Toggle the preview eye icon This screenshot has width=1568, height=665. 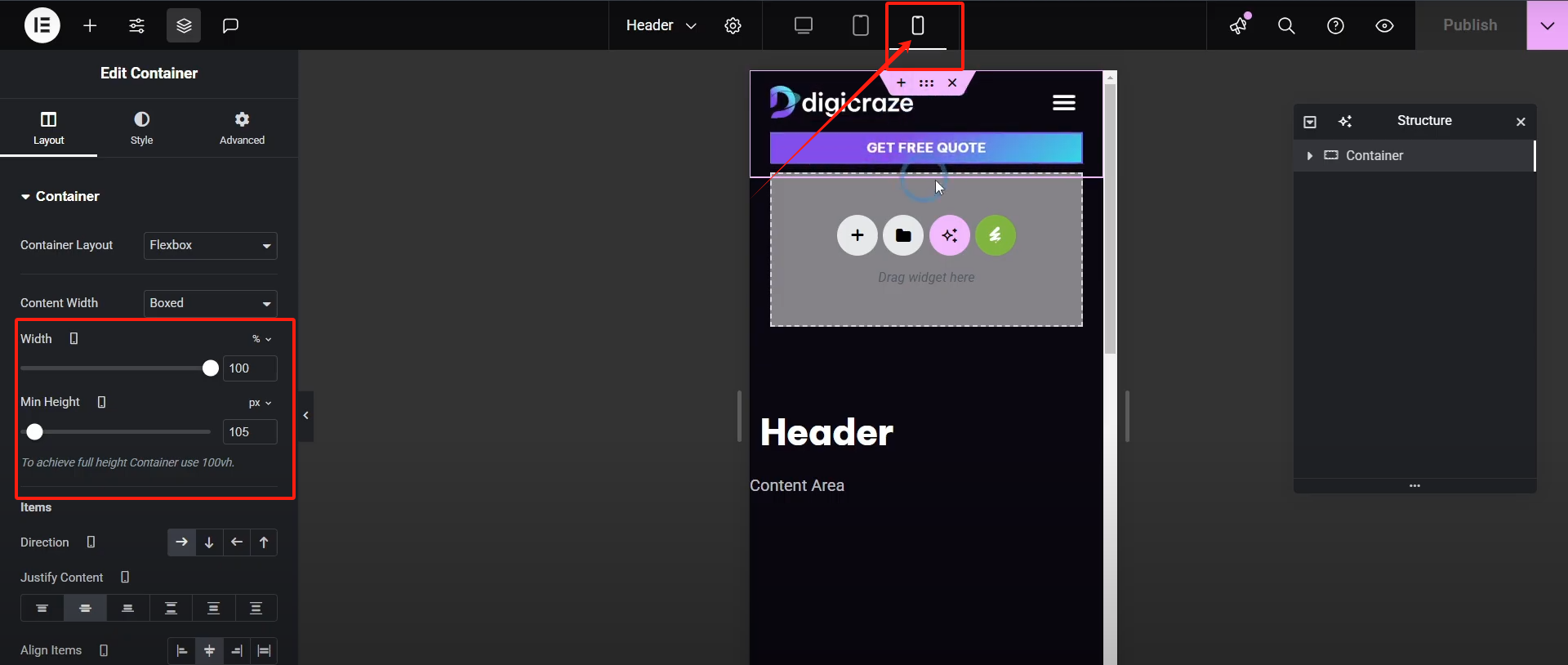(x=1384, y=25)
